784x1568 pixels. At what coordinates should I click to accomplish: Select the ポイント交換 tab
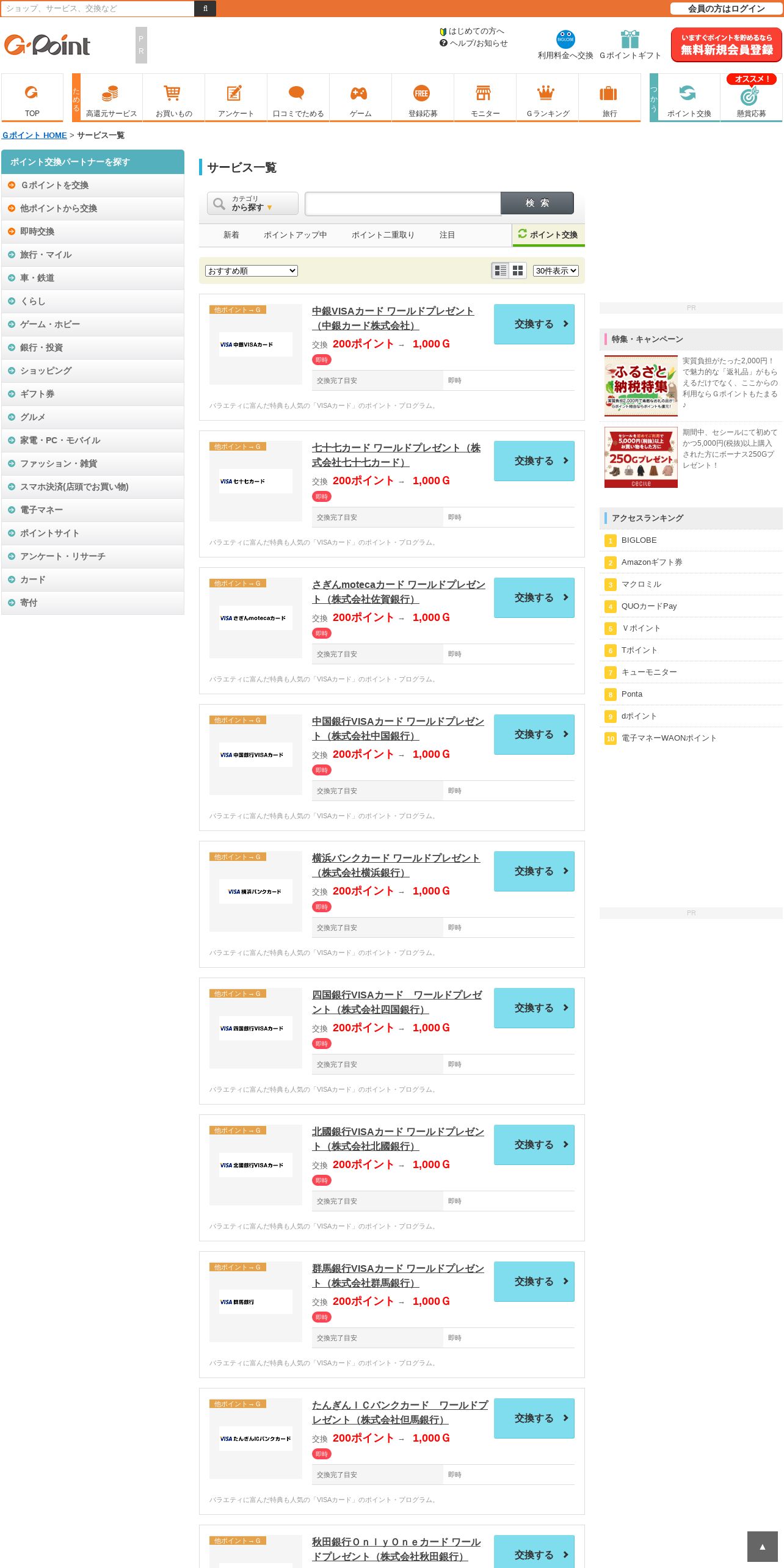click(x=548, y=235)
